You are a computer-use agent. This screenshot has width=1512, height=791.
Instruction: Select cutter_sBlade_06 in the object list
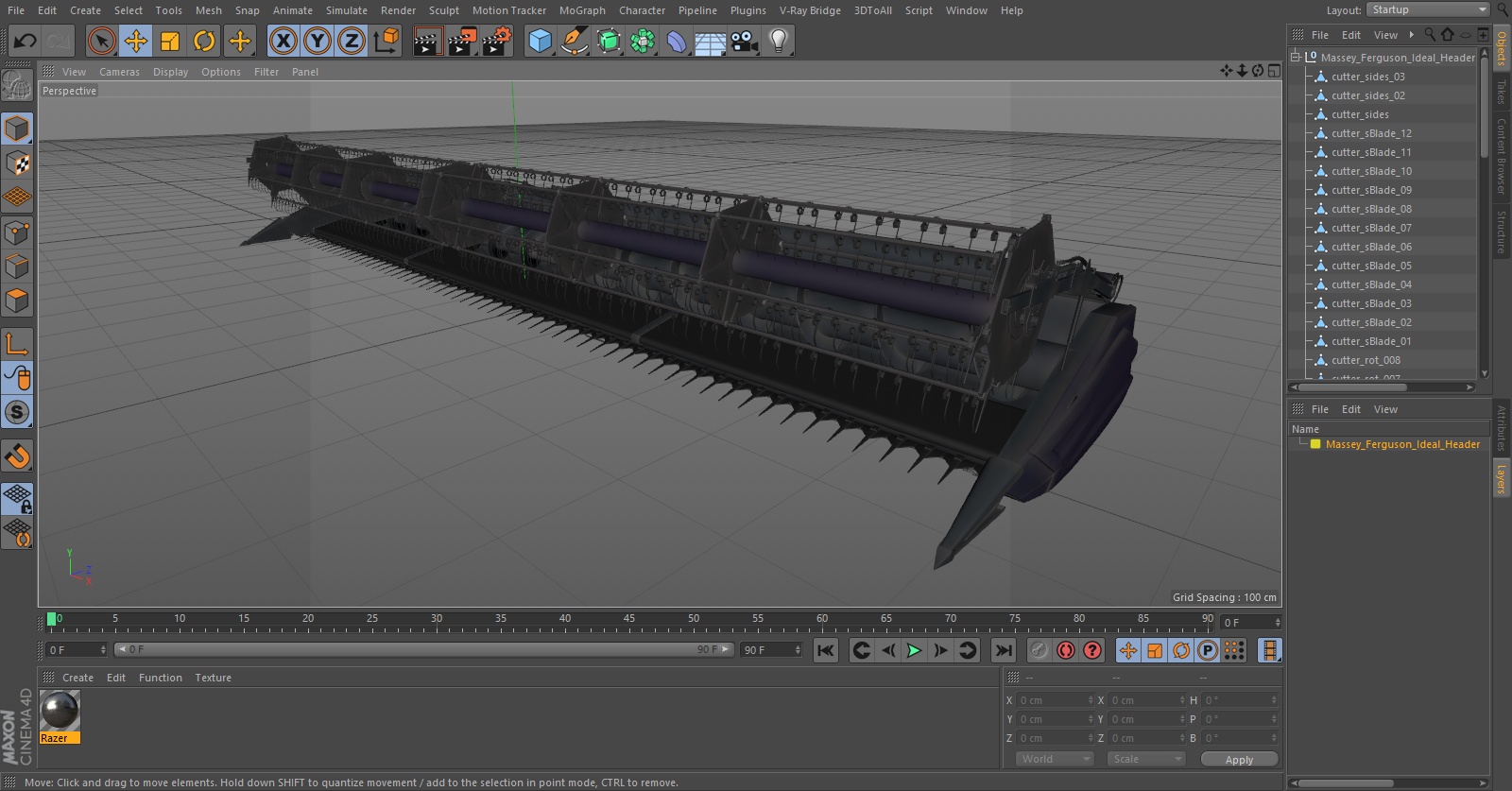1371,247
